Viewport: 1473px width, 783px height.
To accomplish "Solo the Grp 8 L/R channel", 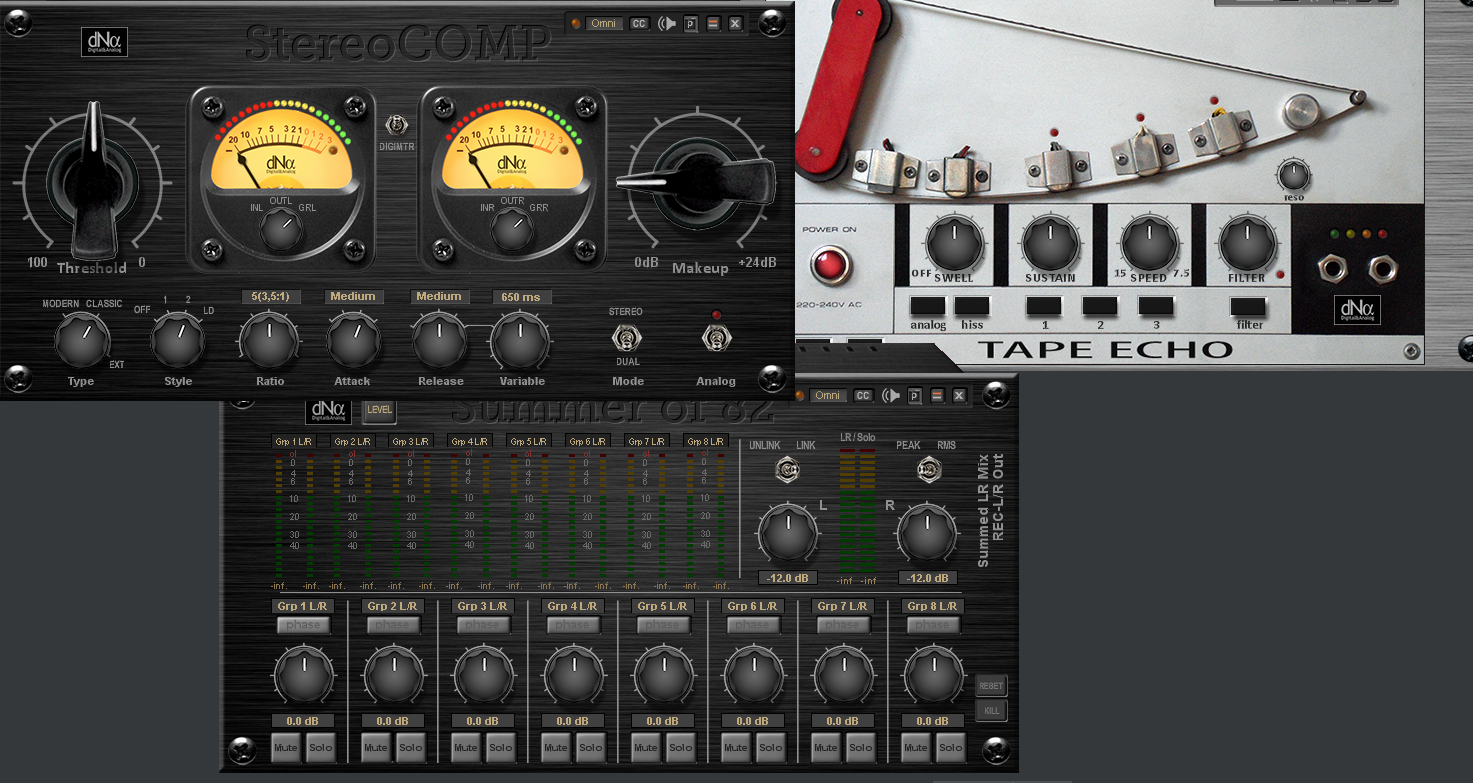I will pyautogui.click(x=951, y=748).
